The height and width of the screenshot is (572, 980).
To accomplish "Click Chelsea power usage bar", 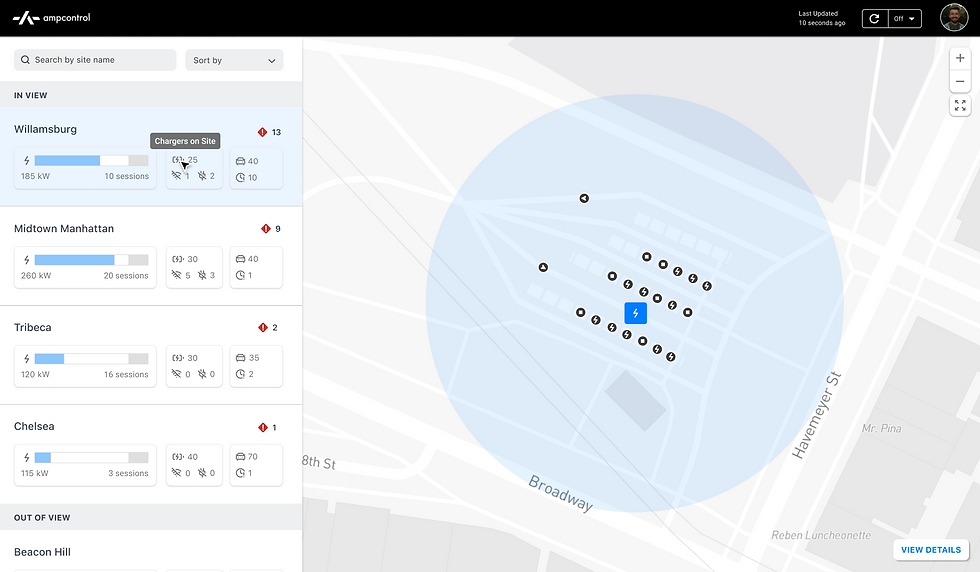I will tap(91, 458).
